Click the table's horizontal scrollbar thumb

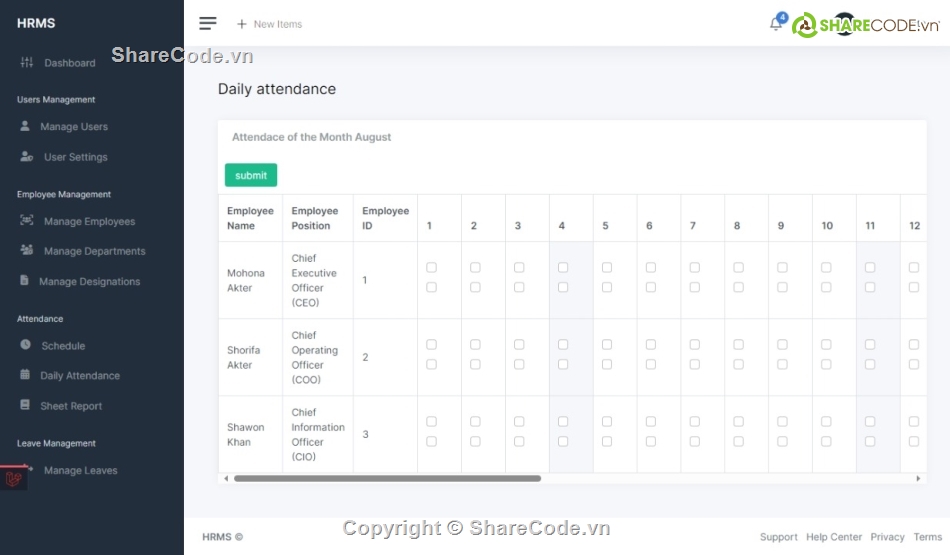(x=387, y=479)
